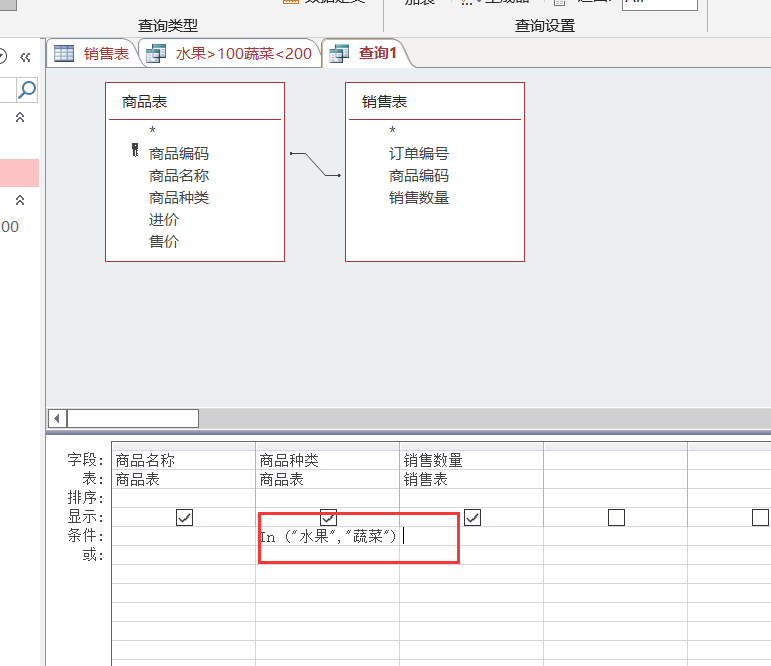The image size is (771, 666).
Task: Click the 销售表 tab table icon
Action: [x=64, y=53]
